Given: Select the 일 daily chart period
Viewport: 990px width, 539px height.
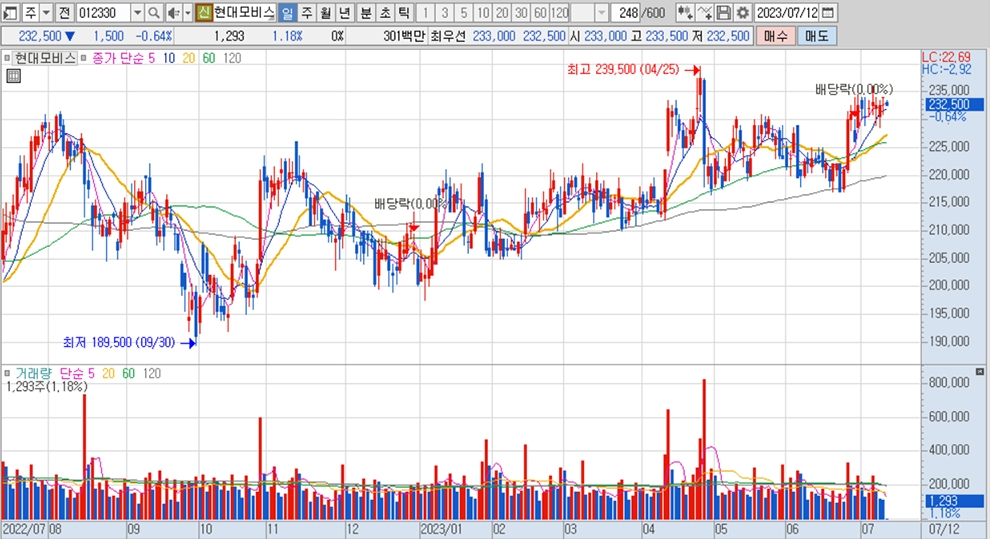Looking at the screenshot, I should tap(287, 12).
